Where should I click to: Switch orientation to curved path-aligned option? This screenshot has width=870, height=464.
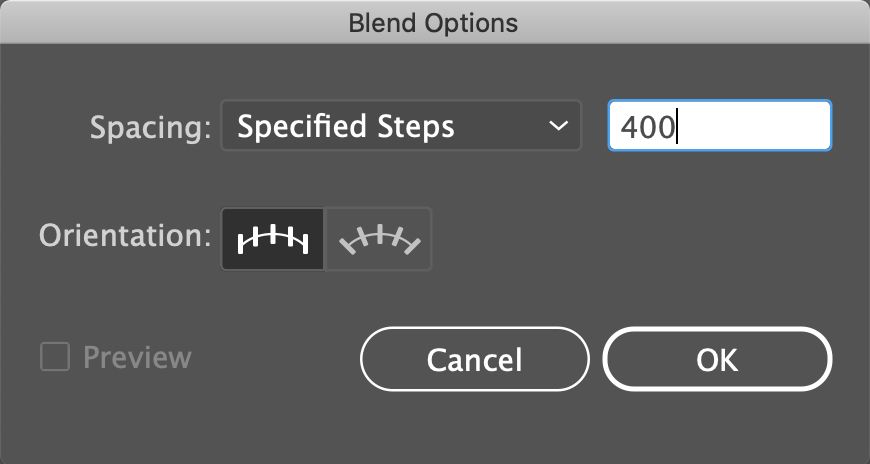click(x=380, y=239)
